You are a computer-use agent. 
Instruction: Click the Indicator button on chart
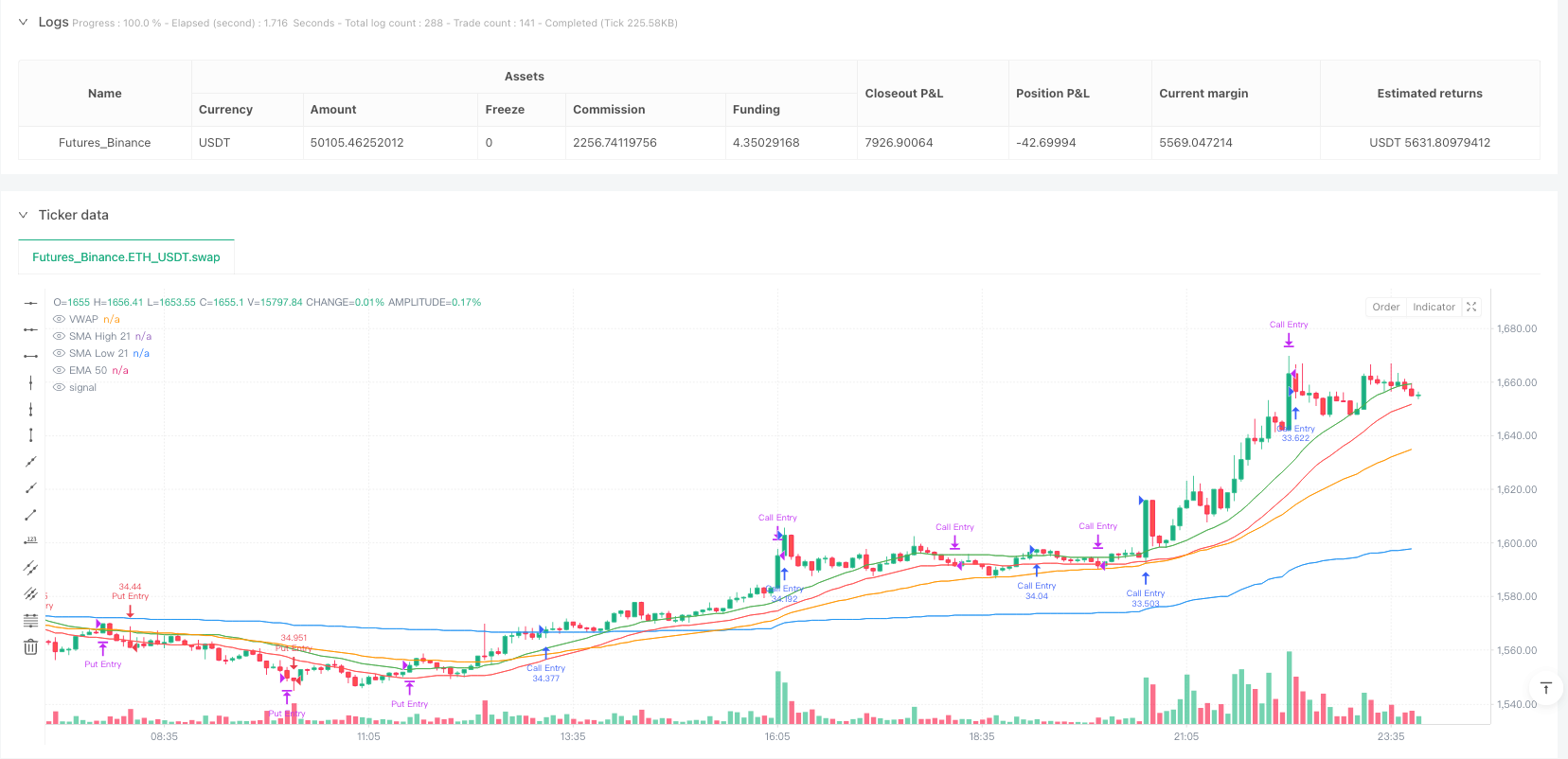1434,307
